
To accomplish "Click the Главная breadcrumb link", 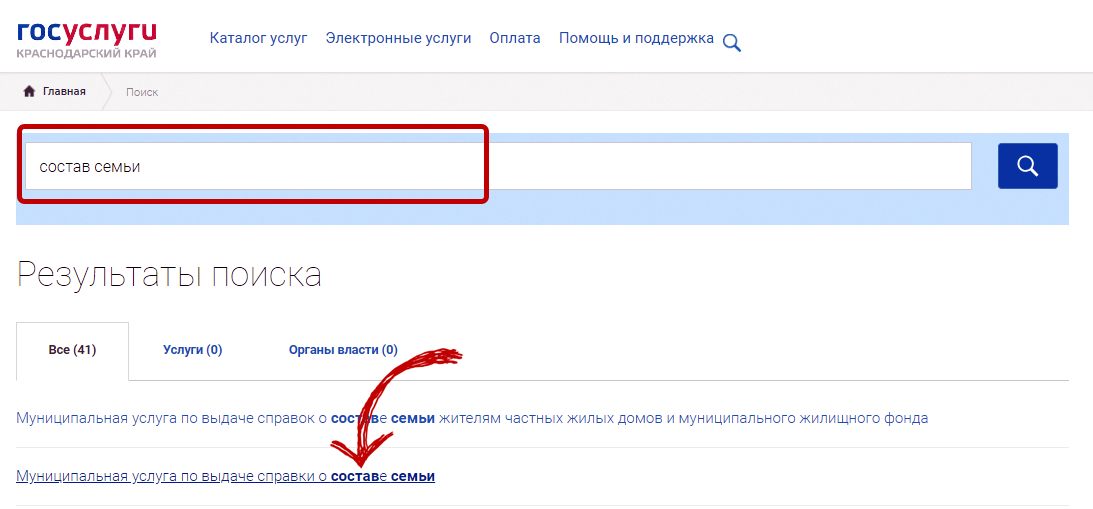I will tap(64, 92).
